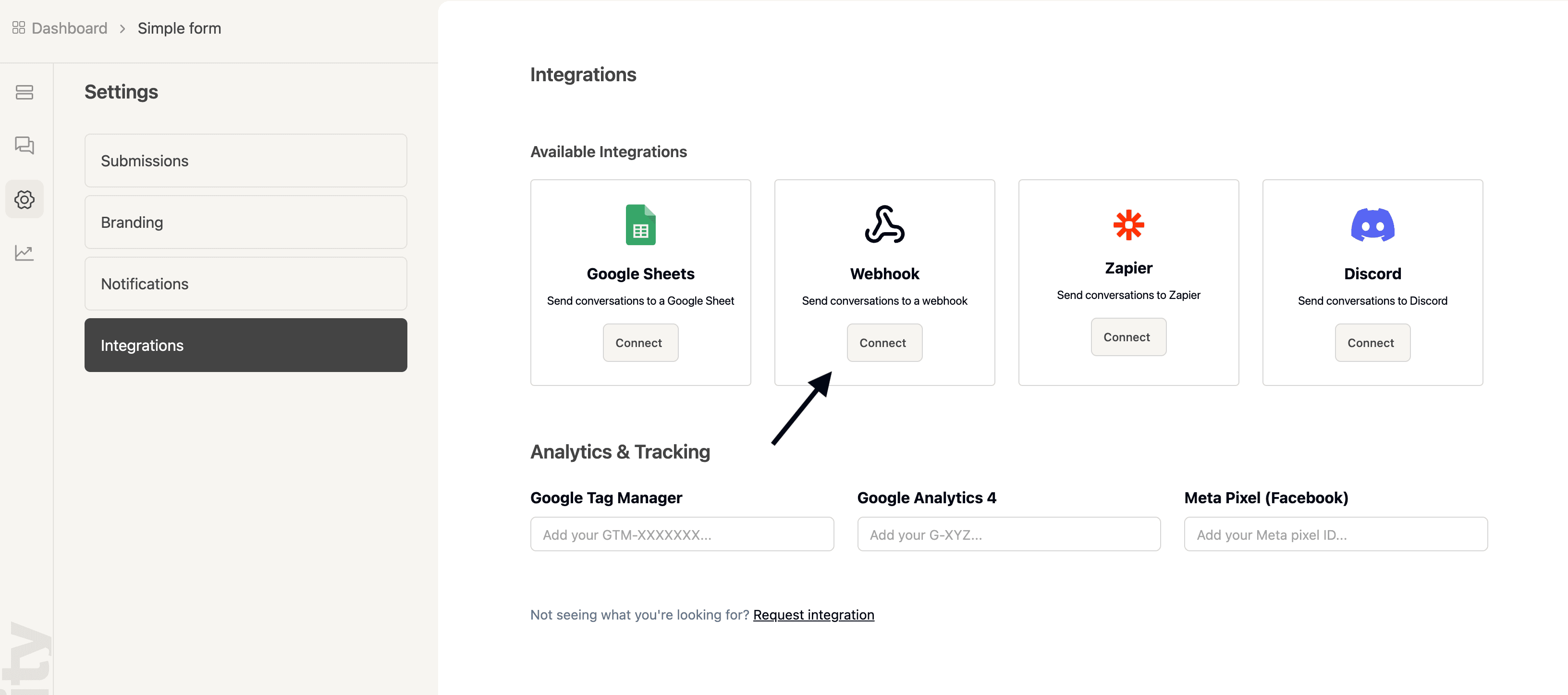Viewport: 1568px width, 695px height.
Task: Click the settings gear icon in sidebar
Action: [24, 199]
